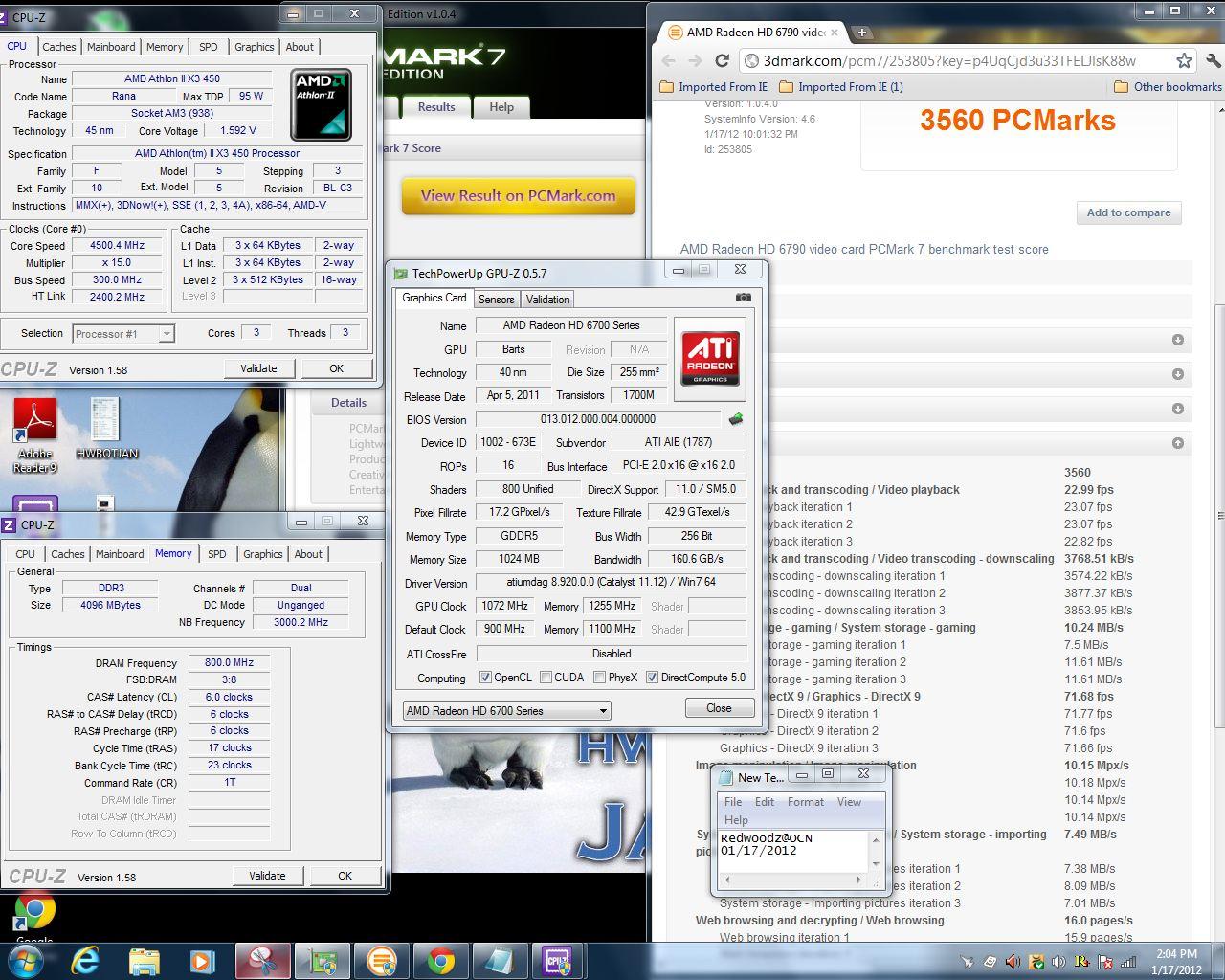Select the '3560 PCMarks' score text

point(1017,121)
